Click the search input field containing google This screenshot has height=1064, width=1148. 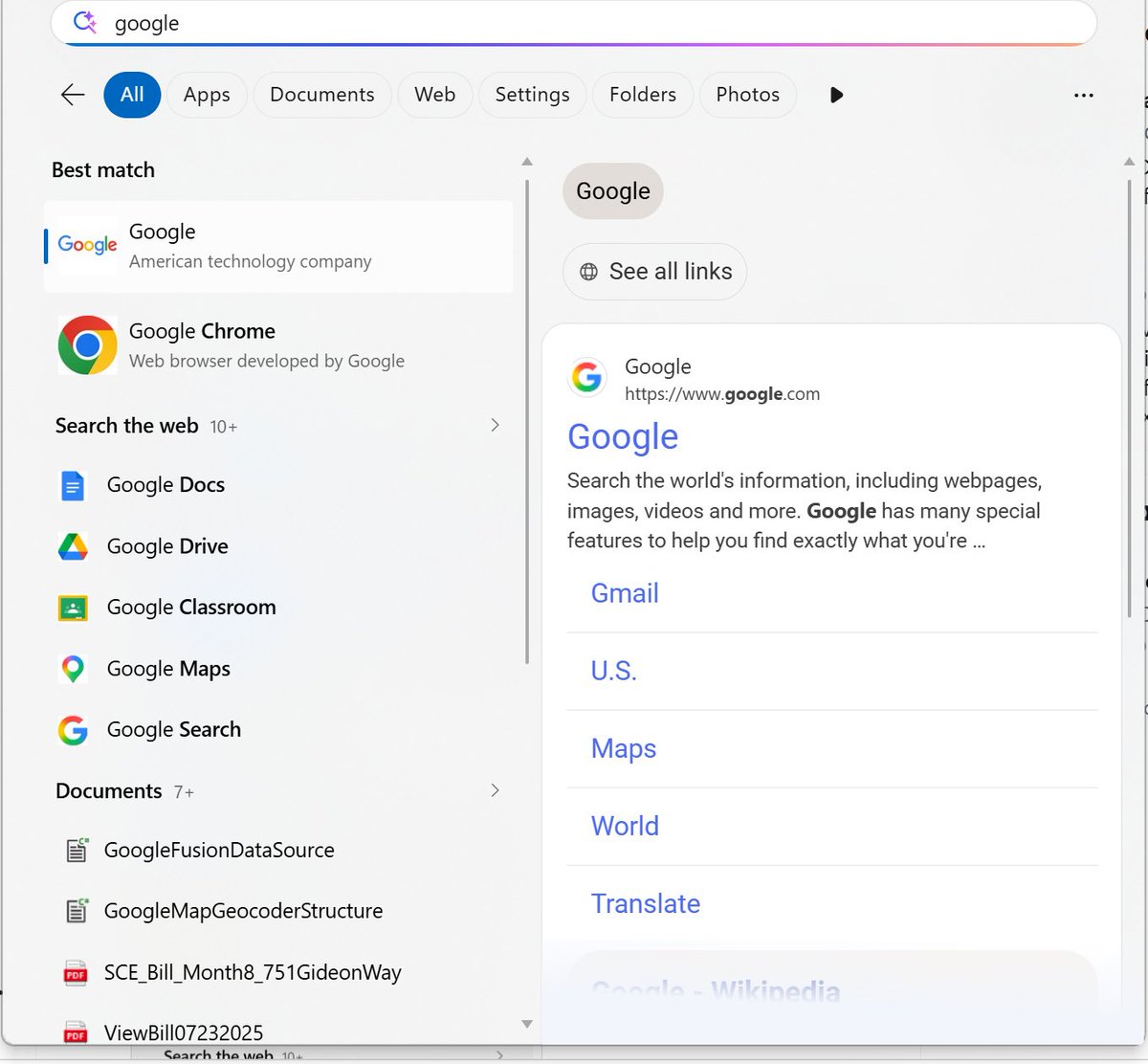pos(574,23)
